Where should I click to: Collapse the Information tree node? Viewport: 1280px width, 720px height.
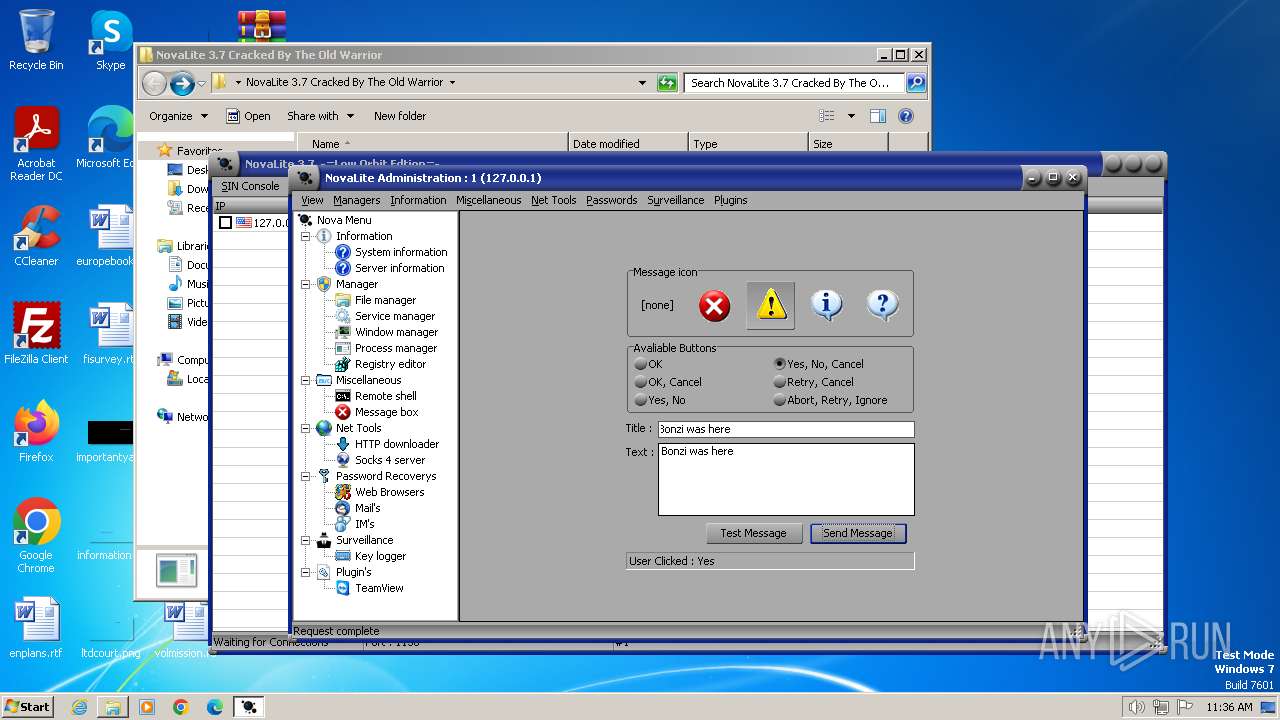point(306,236)
